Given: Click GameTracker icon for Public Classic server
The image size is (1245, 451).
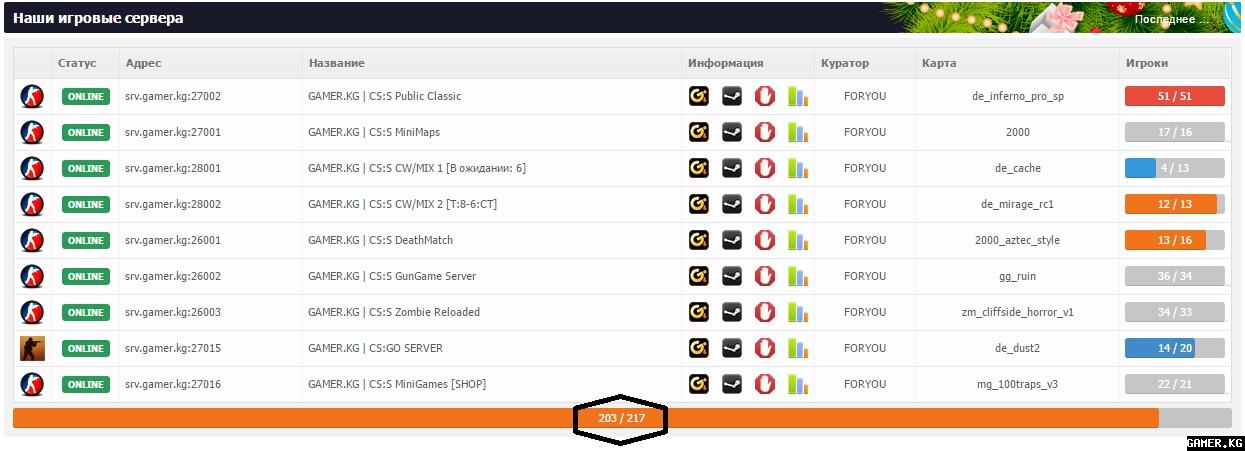Looking at the screenshot, I should pyautogui.click(x=699, y=96).
